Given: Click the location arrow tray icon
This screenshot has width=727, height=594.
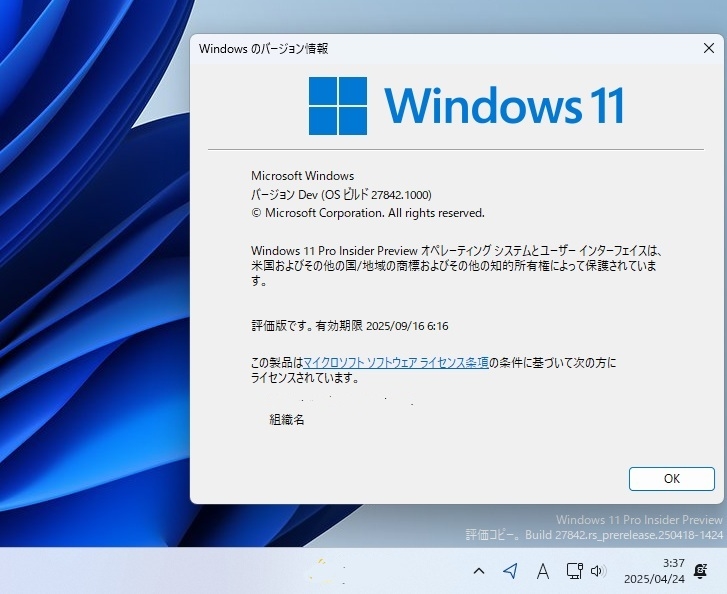Looking at the screenshot, I should pyautogui.click(x=510, y=571).
